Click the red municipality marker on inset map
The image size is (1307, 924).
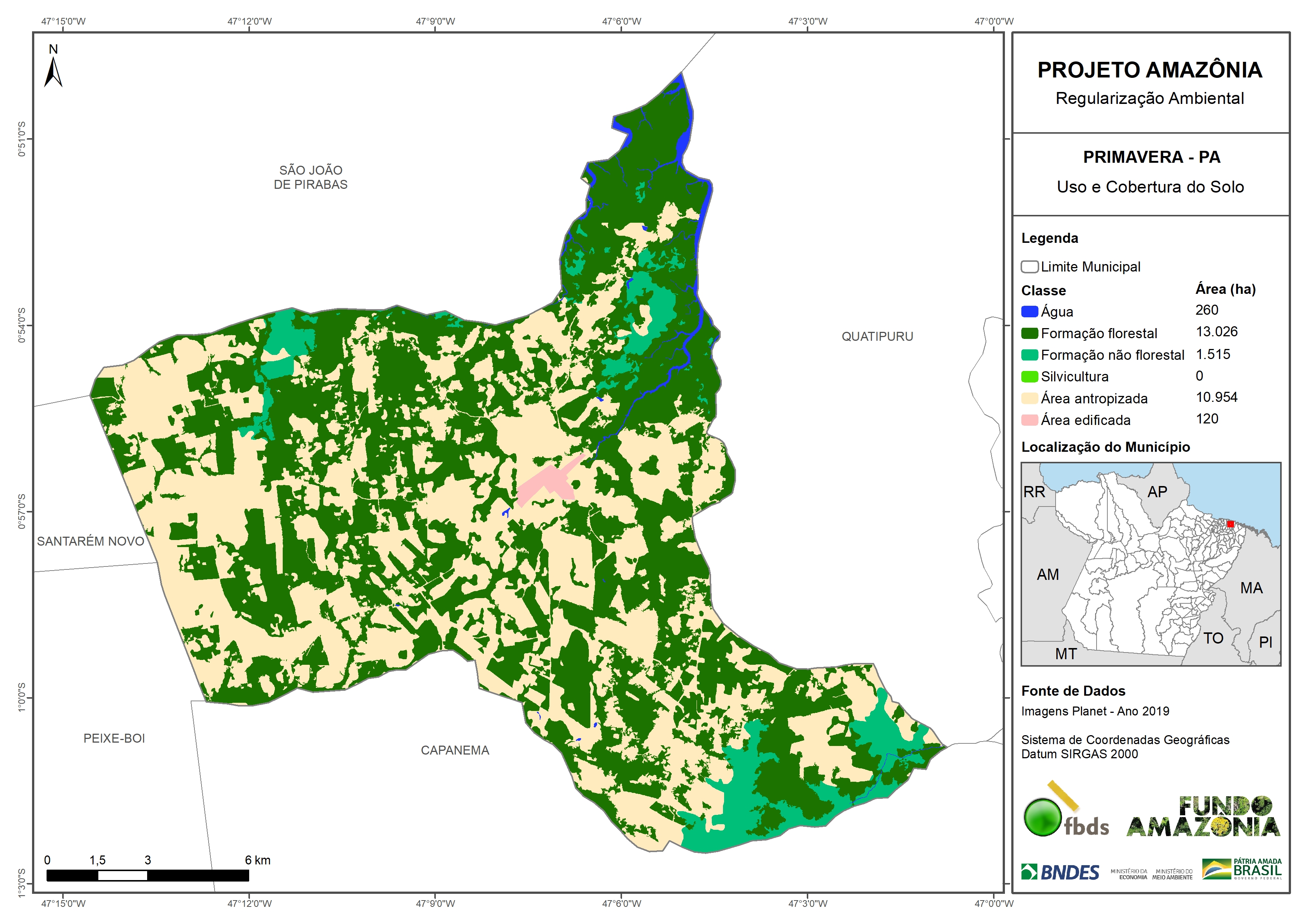pos(1230,524)
